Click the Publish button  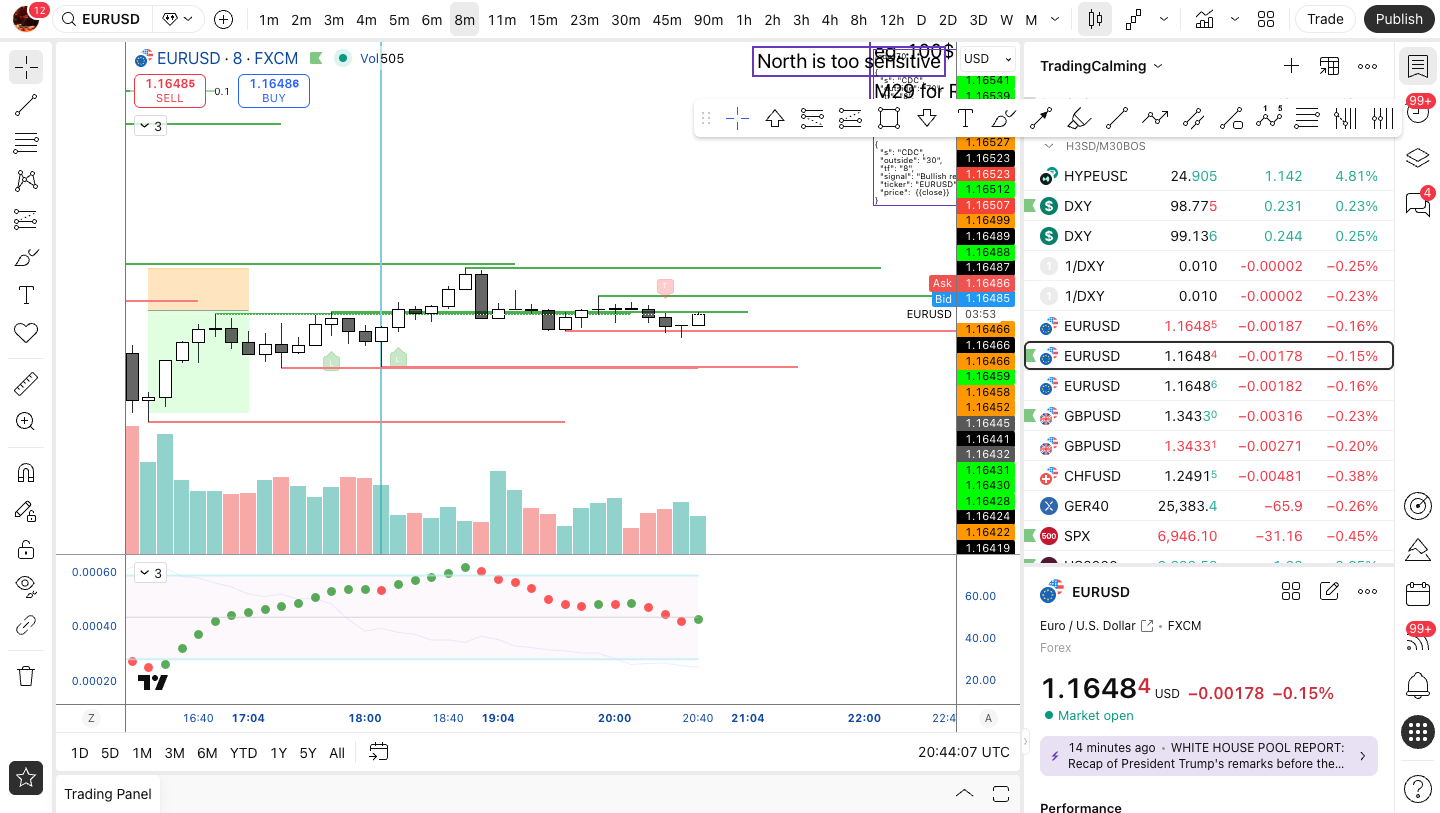click(1399, 19)
